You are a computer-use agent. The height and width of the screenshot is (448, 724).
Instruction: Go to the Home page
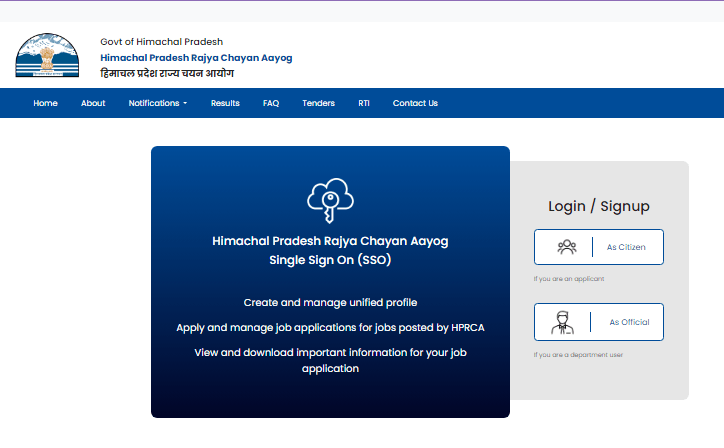coord(45,103)
